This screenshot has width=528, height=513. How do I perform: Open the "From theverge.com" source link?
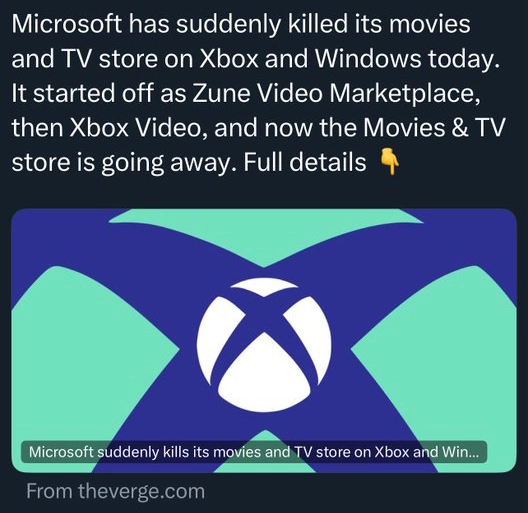click(x=116, y=491)
